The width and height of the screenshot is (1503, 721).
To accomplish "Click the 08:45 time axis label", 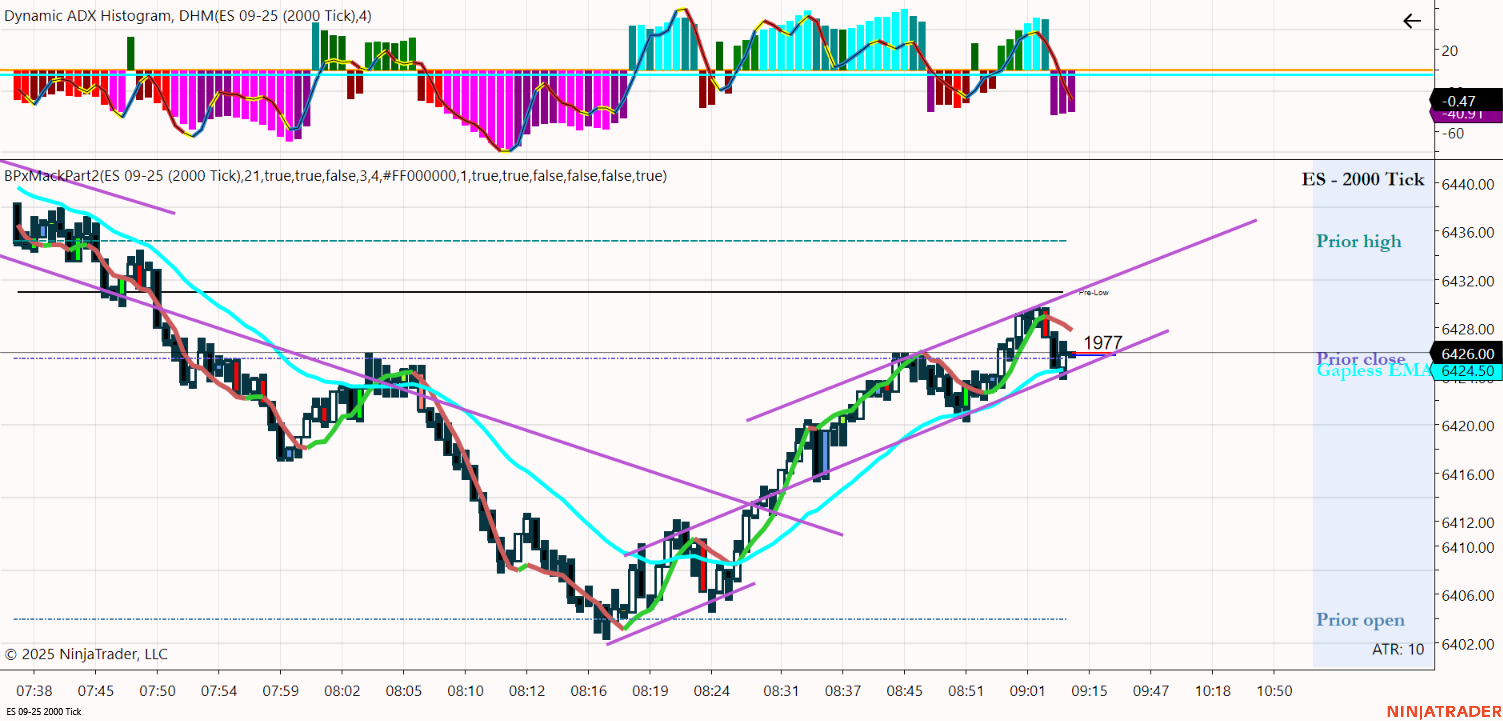I will click(x=904, y=691).
